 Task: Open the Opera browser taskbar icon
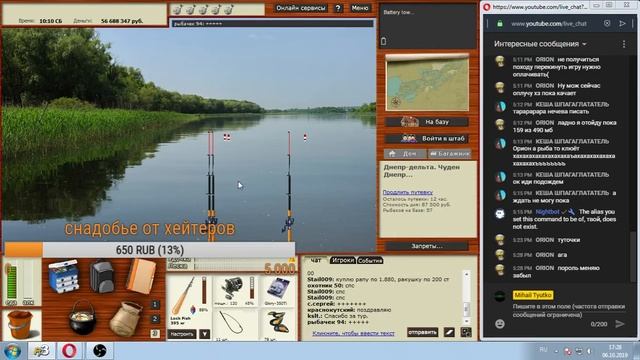pyautogui.click(x=69, y=351)
